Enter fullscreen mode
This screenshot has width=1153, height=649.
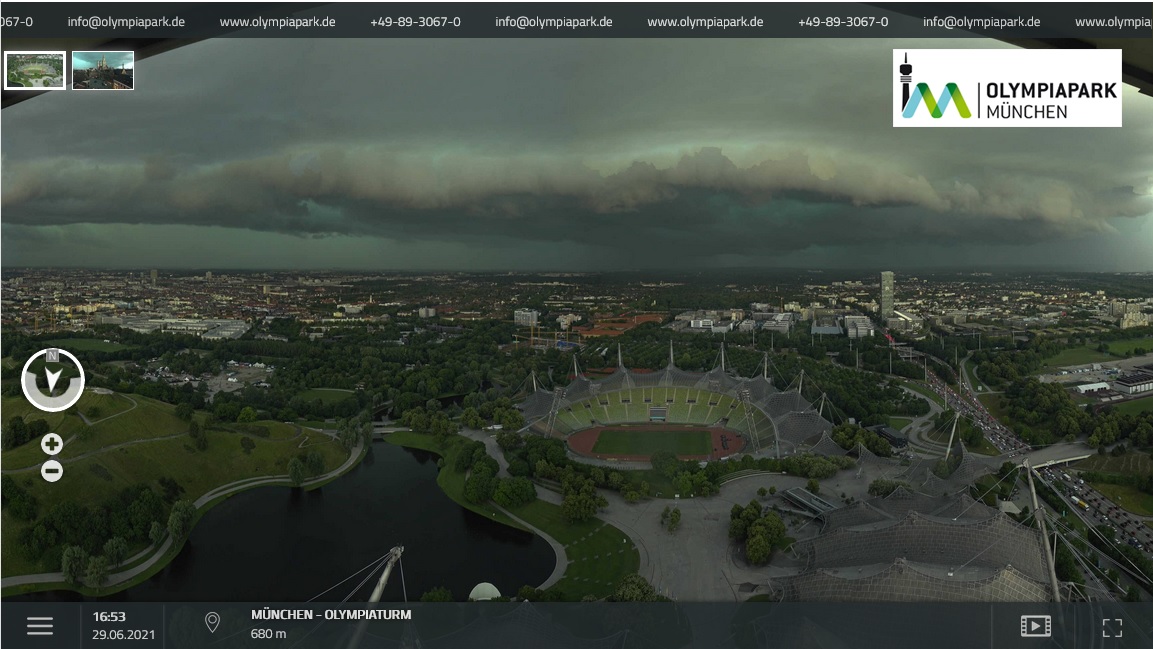(x=1112, y=627)
